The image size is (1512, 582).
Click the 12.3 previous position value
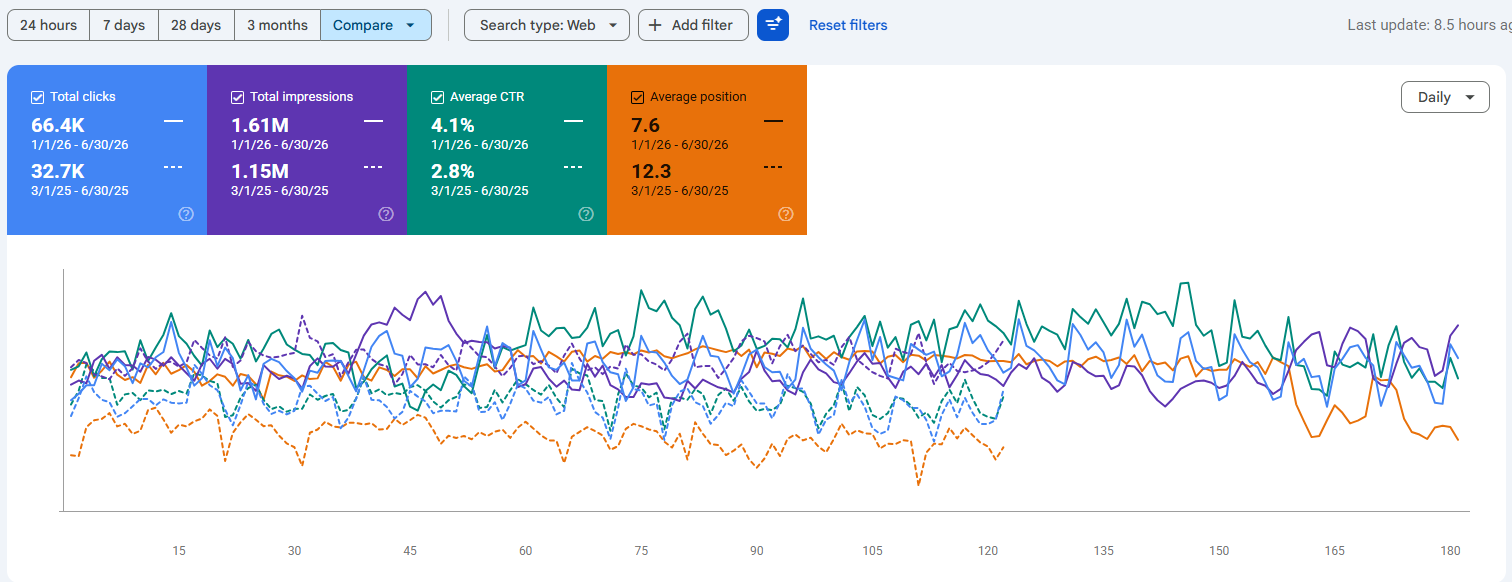point(650,171)
